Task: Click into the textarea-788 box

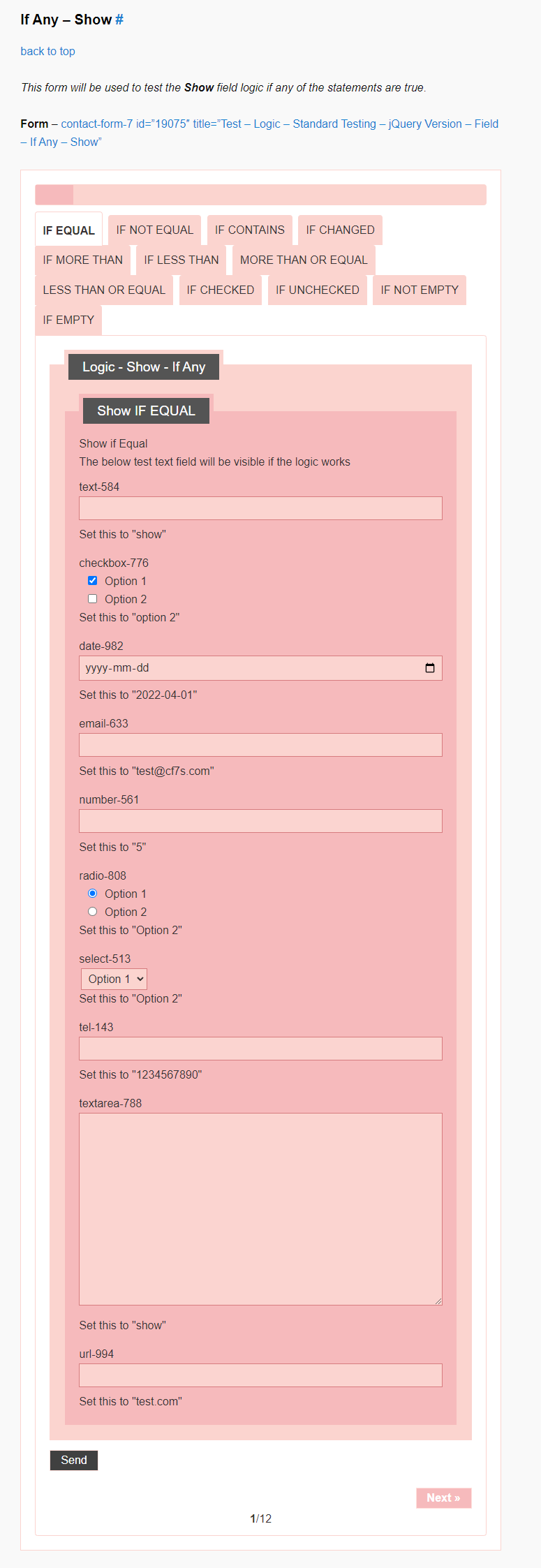Action: click(260, 1209)
